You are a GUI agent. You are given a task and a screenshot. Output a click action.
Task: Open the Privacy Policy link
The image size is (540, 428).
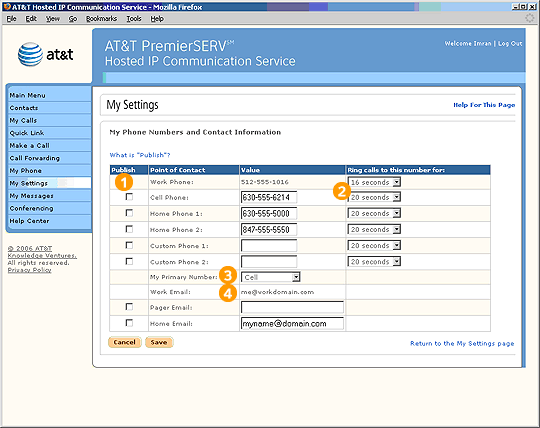click(30, 270)
